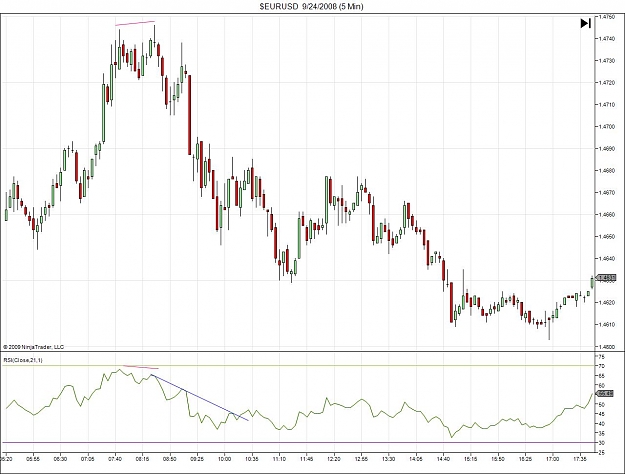
Task: Click the 10:00 time axis label
Action: 224,459
